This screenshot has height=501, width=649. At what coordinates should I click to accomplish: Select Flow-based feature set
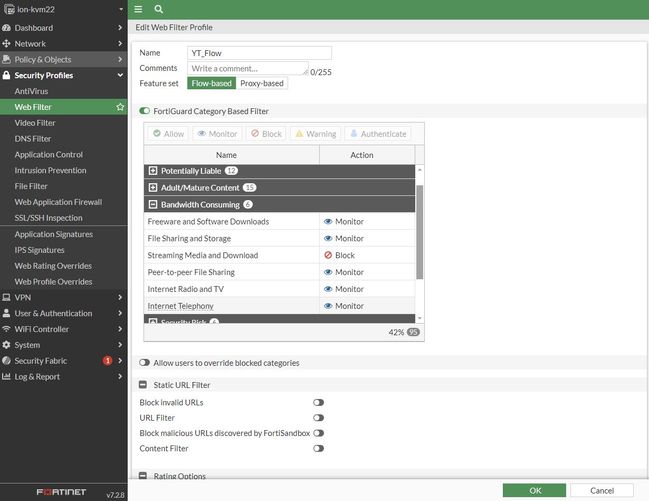(x=212, y=83)
